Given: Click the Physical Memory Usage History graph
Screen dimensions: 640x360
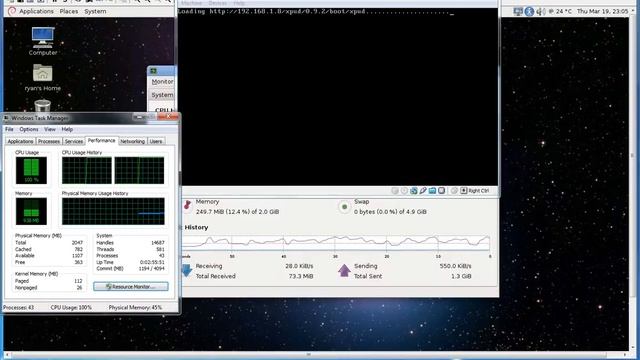Looking at the screenshot, I should click(x=113, y=211).
